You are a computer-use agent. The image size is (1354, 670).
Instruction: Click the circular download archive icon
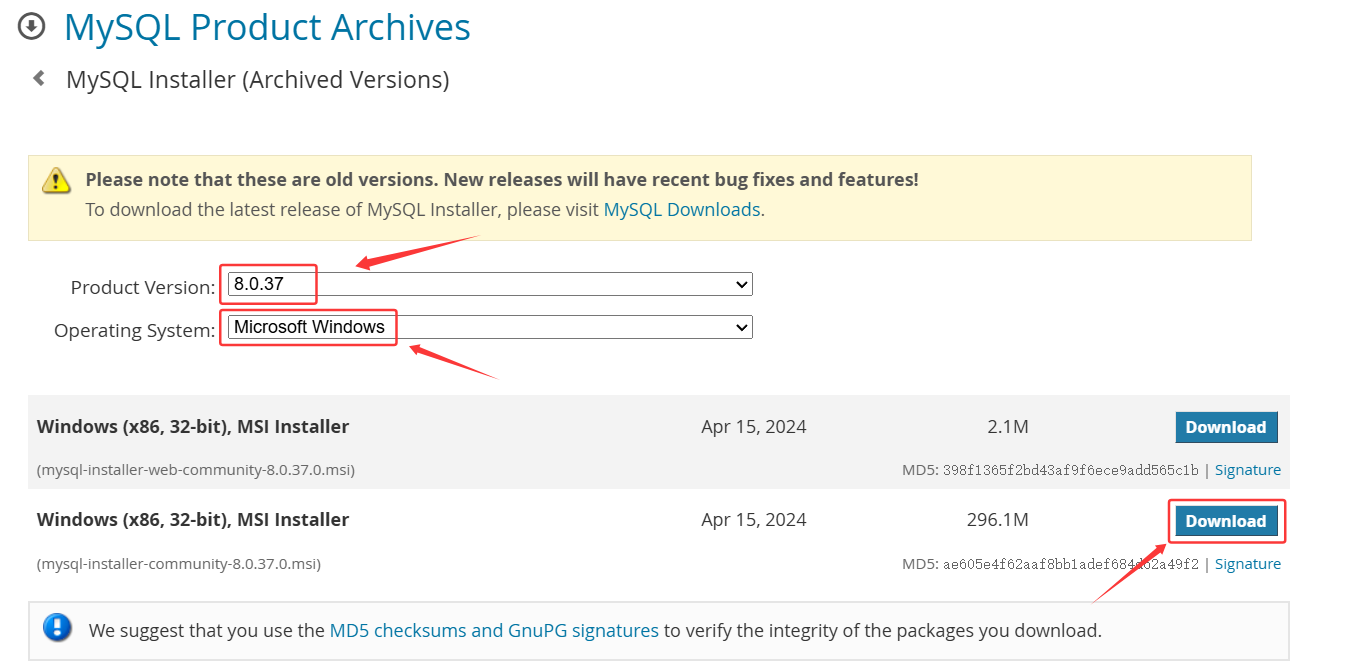(x=31, y=26)
